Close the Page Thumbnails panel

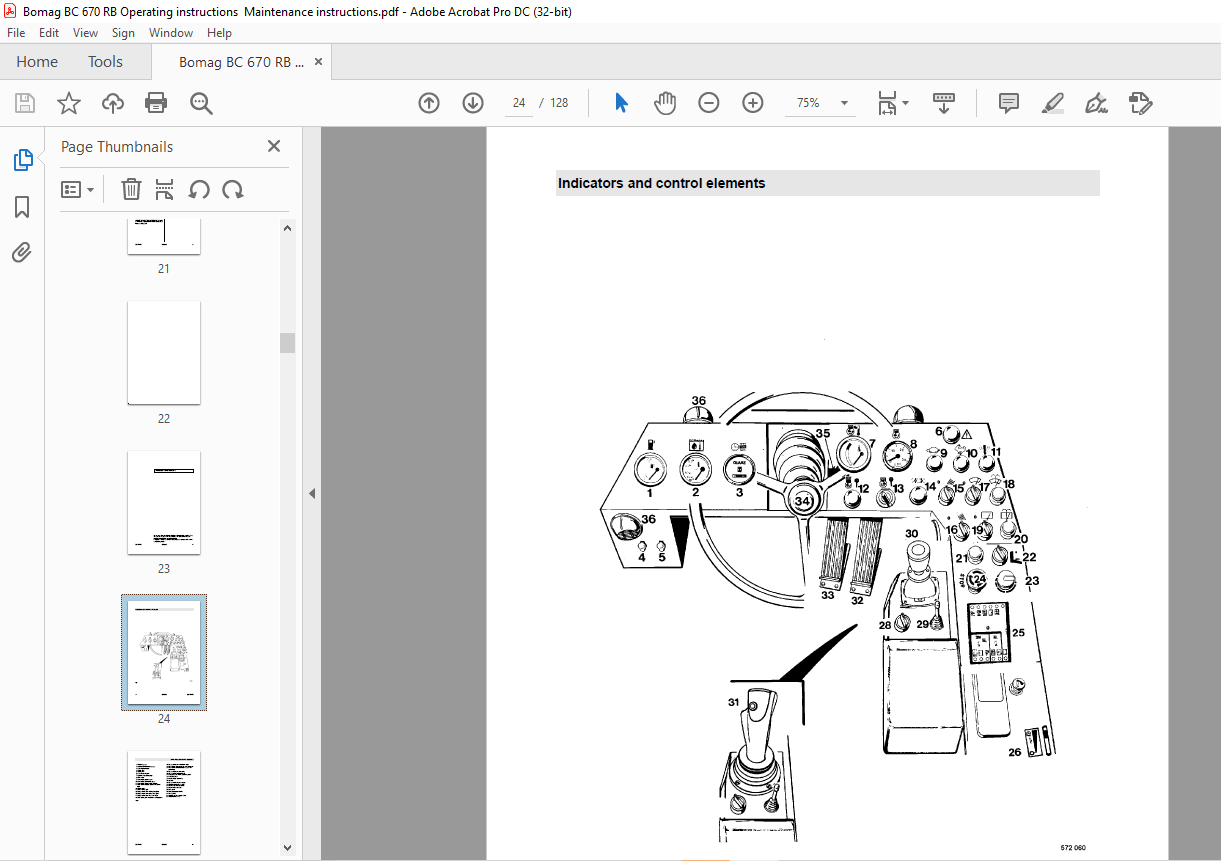274,146
